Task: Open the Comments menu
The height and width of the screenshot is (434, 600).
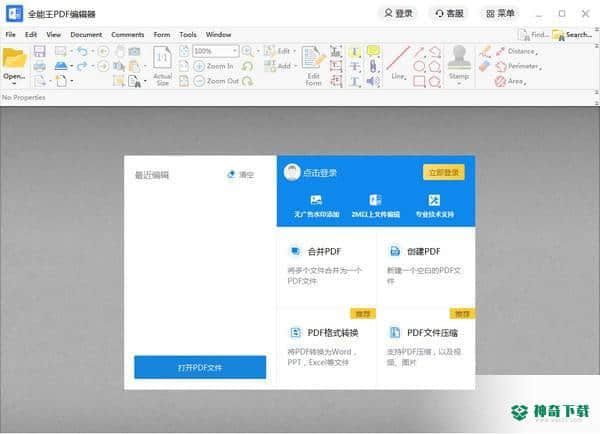Action: (128, 35)
